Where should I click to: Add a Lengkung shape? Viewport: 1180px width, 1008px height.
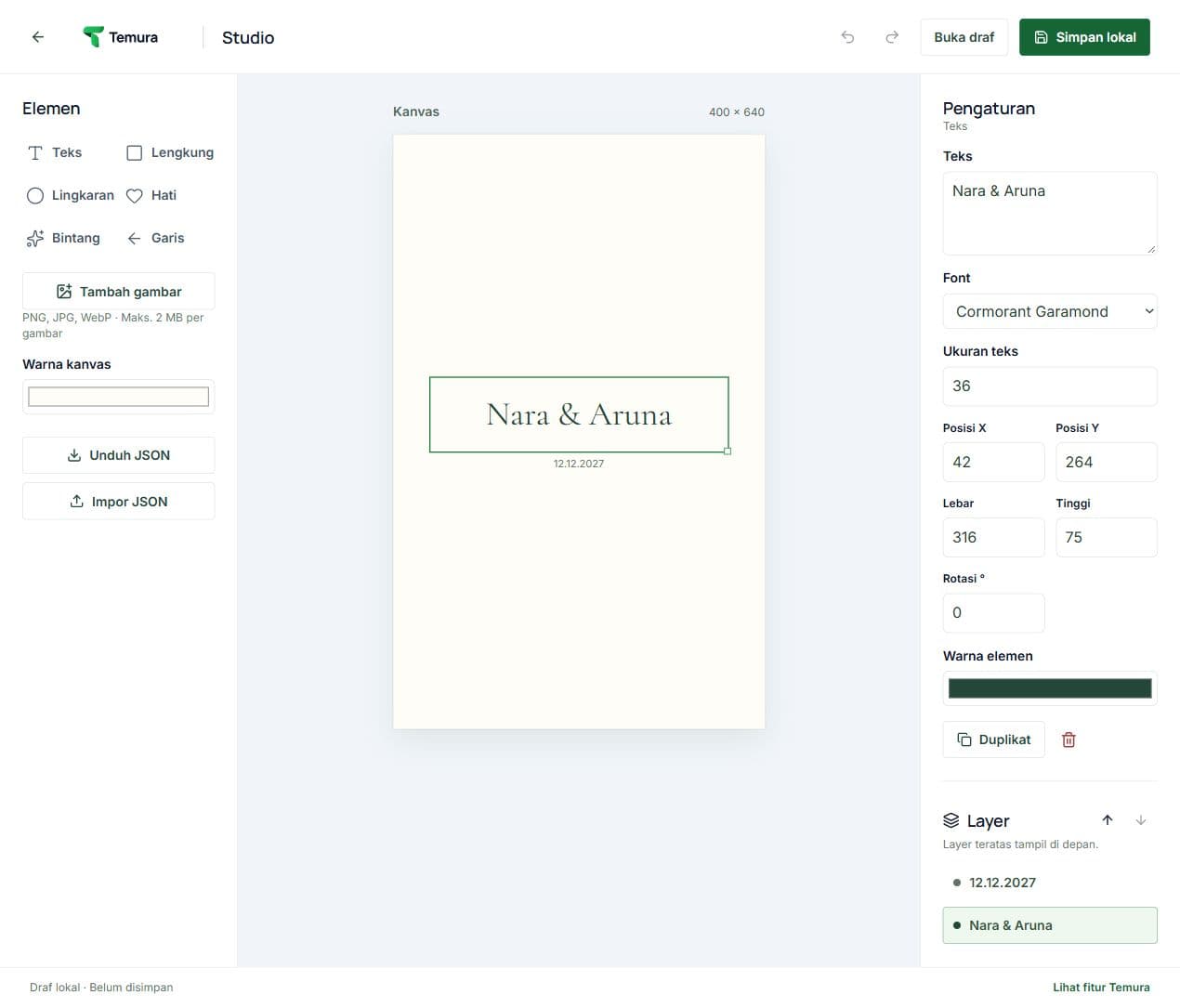(170, 152)
